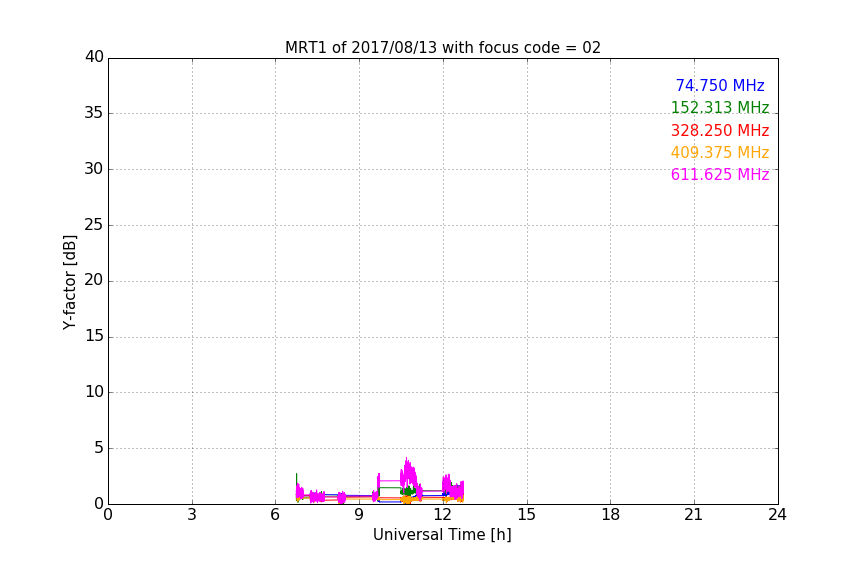Click the x-axis tick label 9
Screen dimensions: 864x576
[359, 515]
